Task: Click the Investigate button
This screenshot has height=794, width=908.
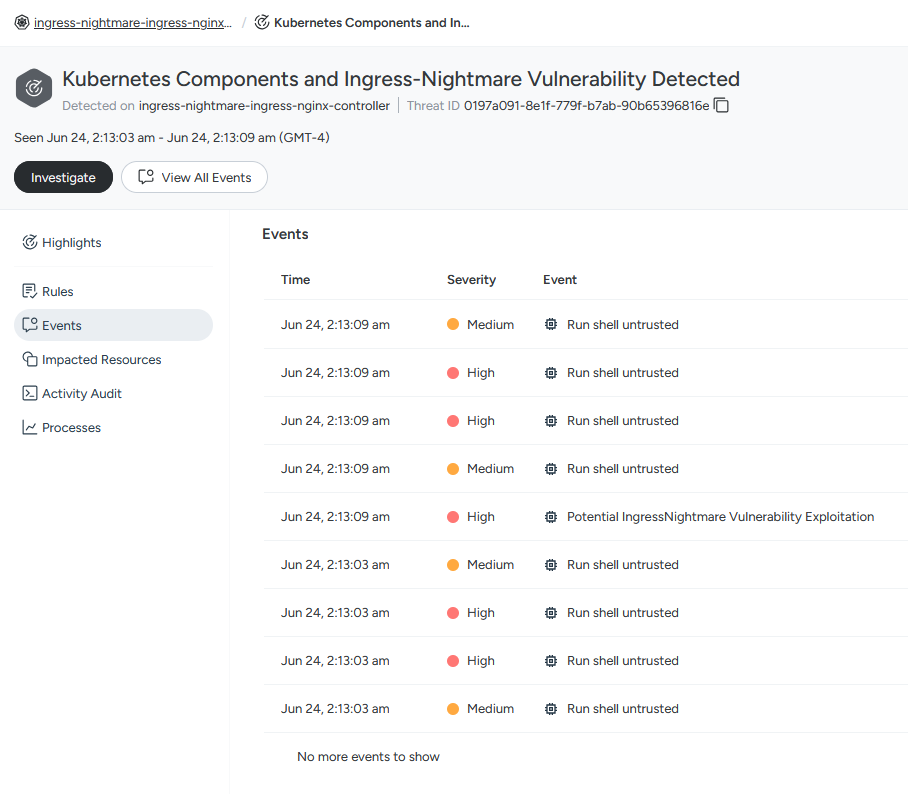Action: [63, 177]
